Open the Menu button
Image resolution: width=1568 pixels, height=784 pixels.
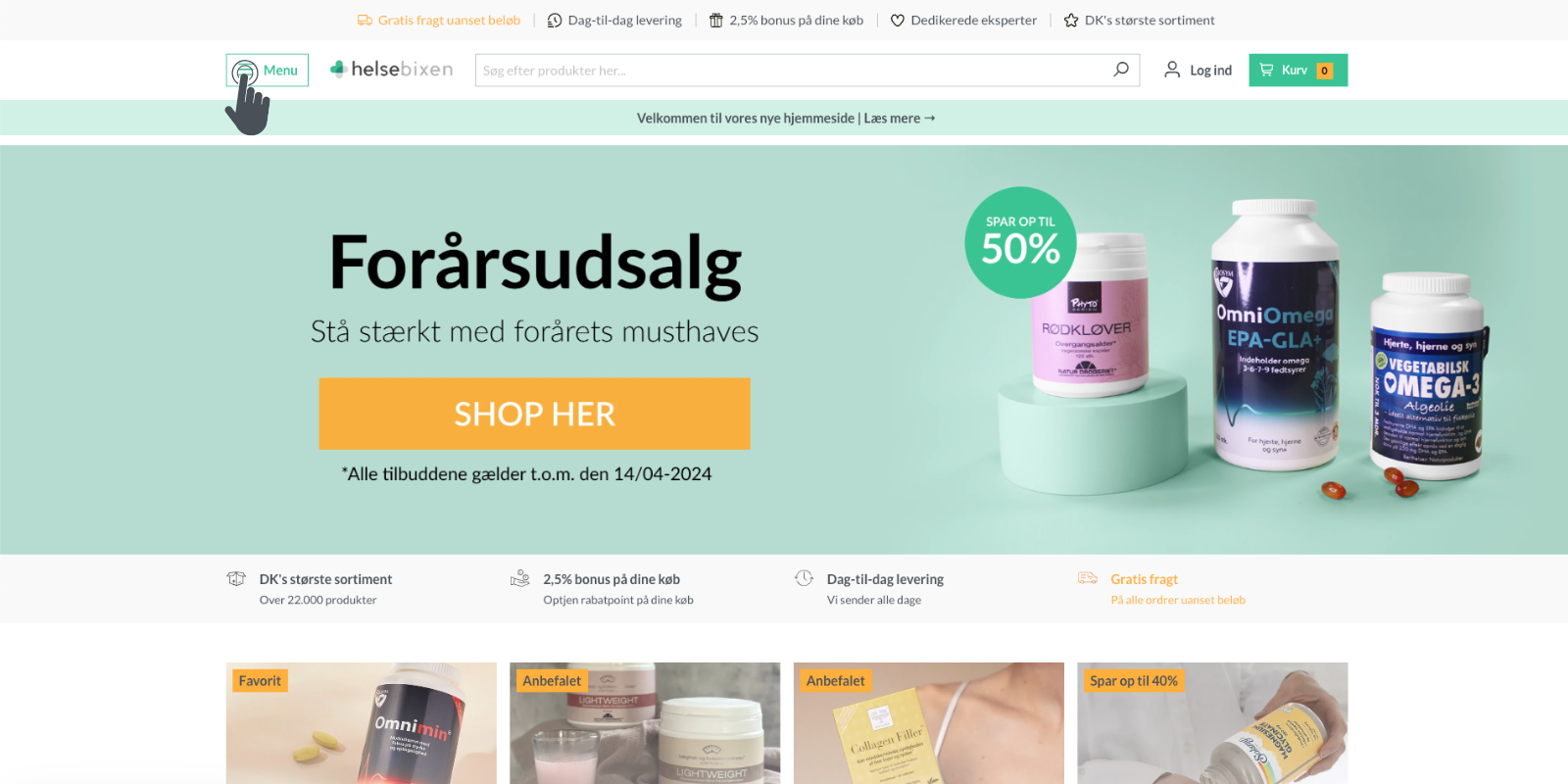[x=267, y=70]
